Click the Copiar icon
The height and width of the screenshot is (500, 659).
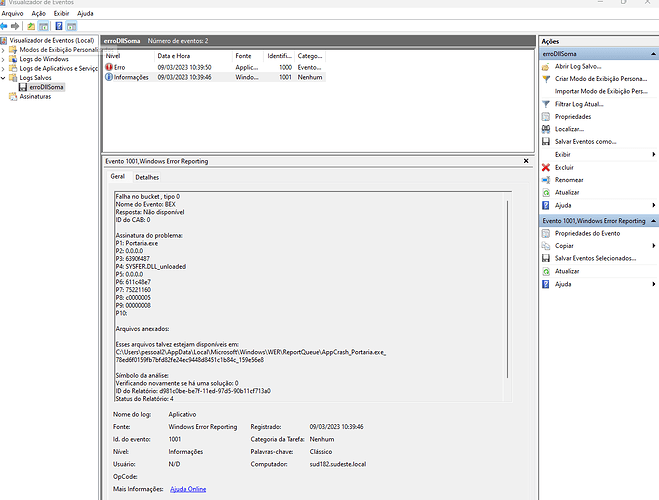[546, 246]
